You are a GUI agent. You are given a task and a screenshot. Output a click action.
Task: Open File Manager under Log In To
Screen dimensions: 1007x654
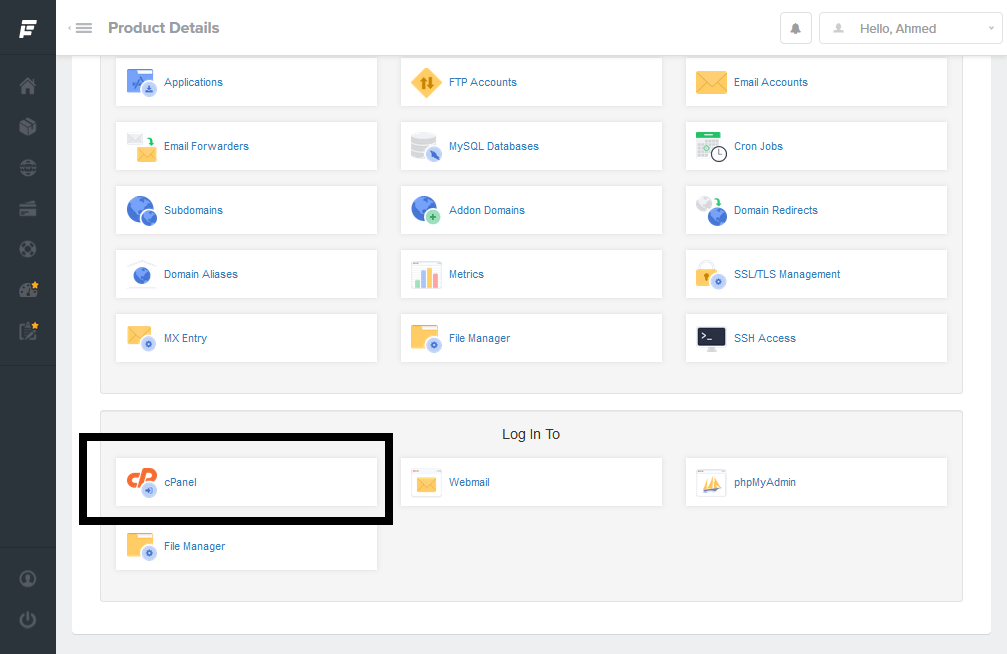click(195, 546)
